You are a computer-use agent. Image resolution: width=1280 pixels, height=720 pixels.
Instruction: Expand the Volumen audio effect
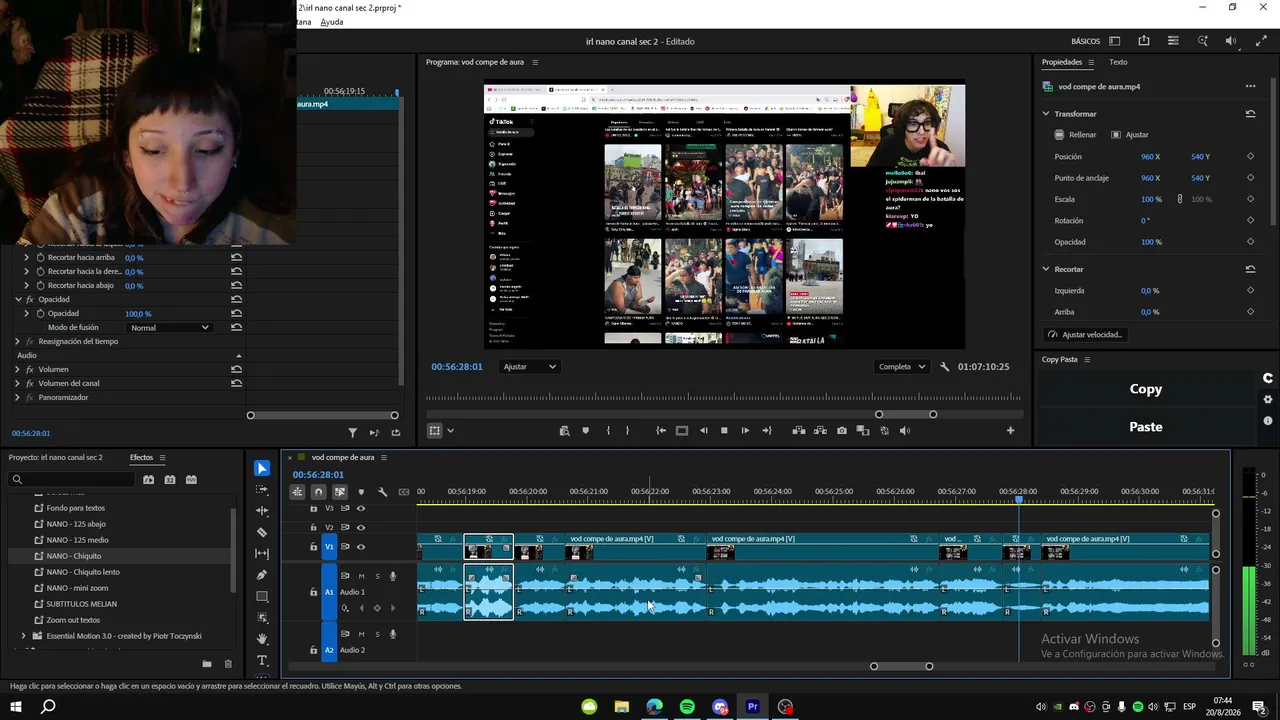pos(17,369)
